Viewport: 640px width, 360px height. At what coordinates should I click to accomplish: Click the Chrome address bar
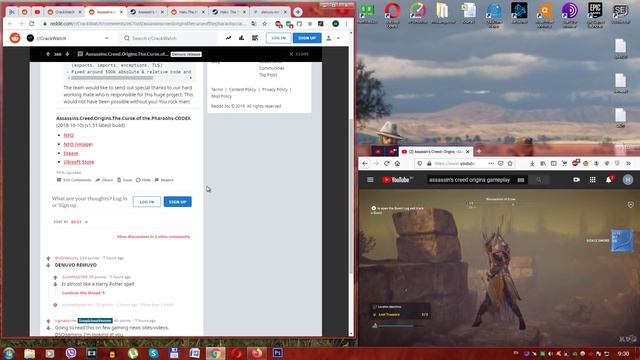click(149, 24)
